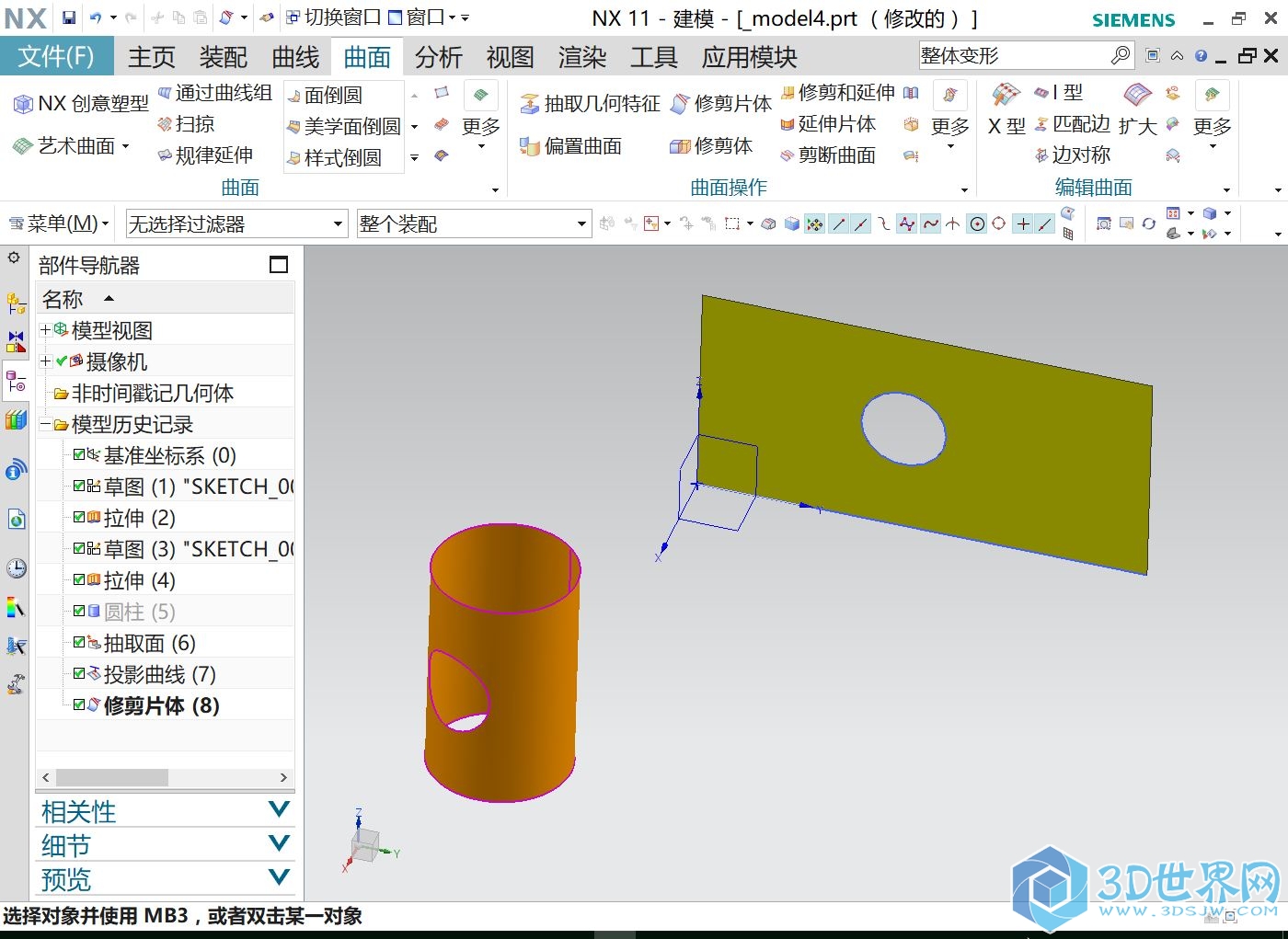
Task: Toggle checkbox for 拉伸 (4)
Action: 79,579
